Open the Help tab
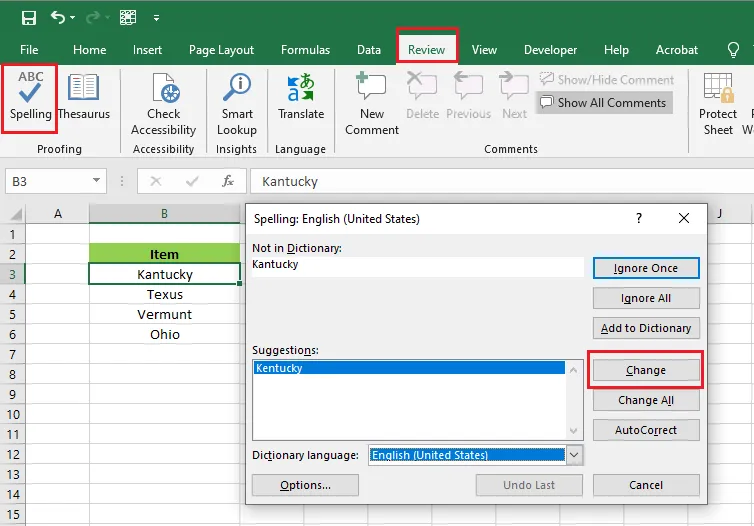The image size is (754, 526). click(x=616, y=50)
